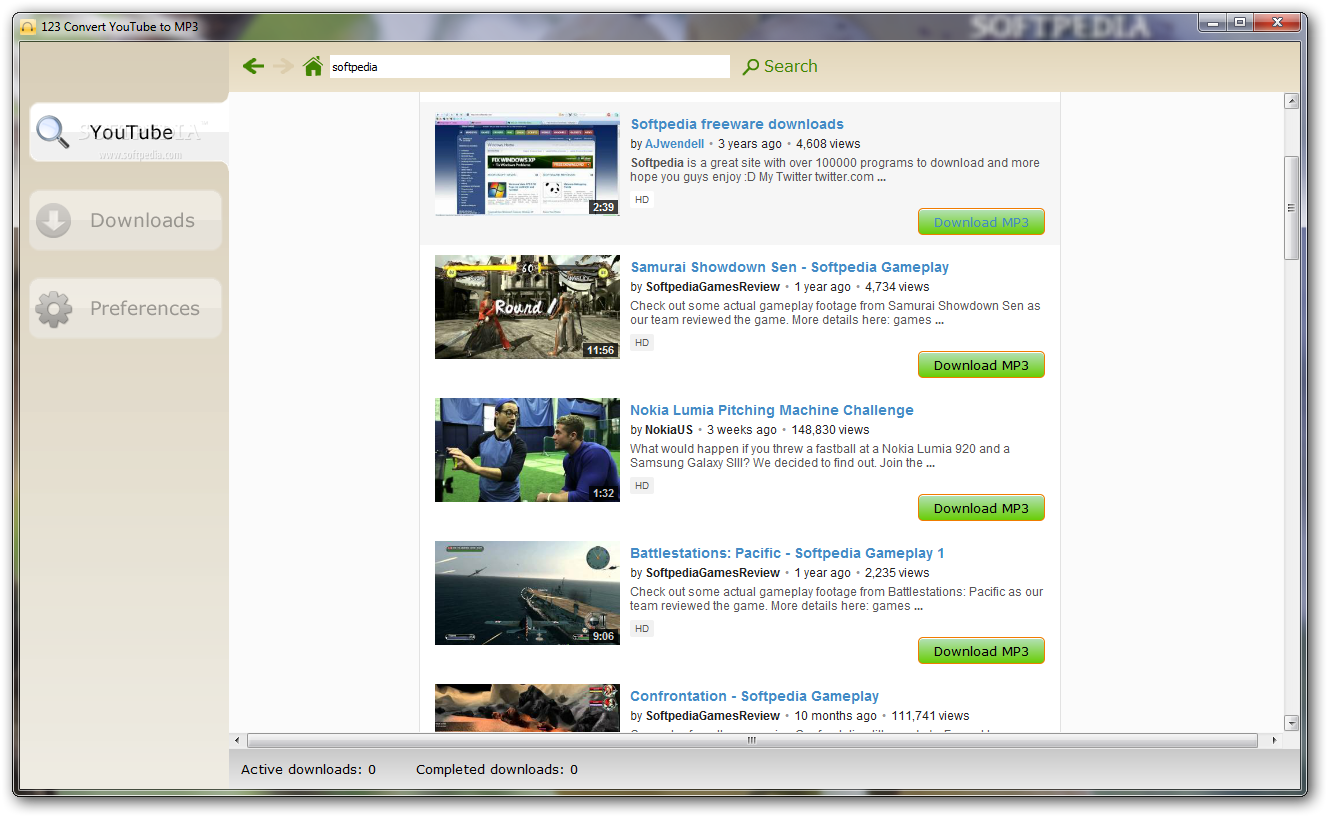The image size is (1328, 817).
Task: Open Battlestations: Pacific - Softpedia Gameplay 1
Action: (787, 553)
